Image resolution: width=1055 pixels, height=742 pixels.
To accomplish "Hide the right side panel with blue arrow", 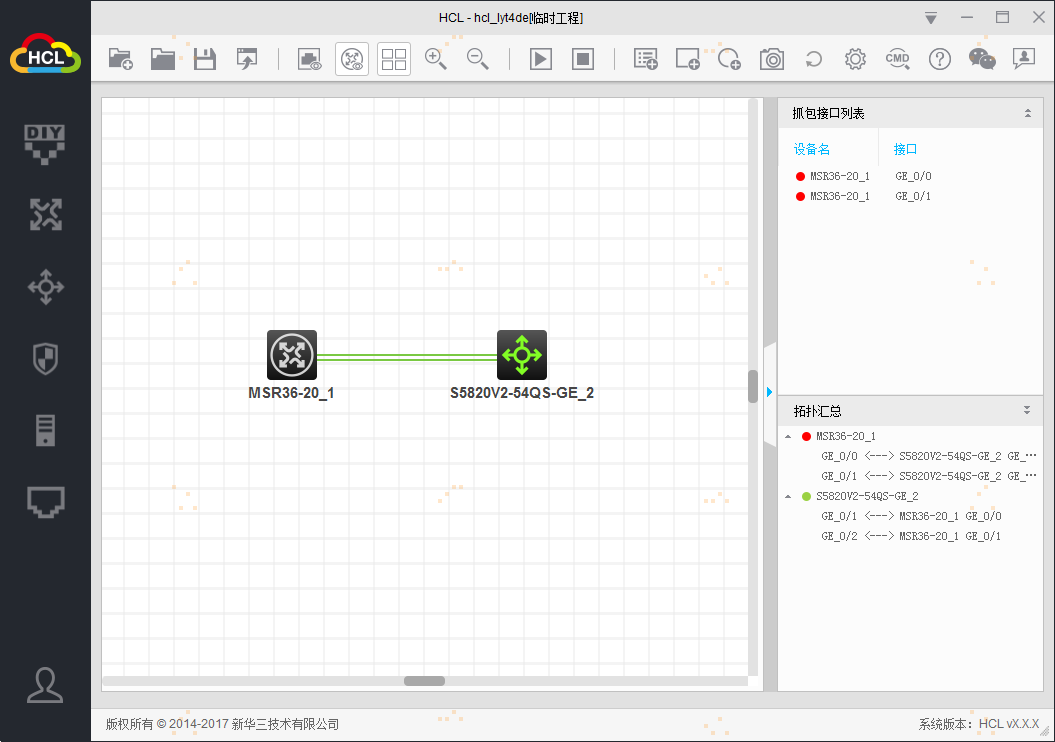I will coord(769,392).
